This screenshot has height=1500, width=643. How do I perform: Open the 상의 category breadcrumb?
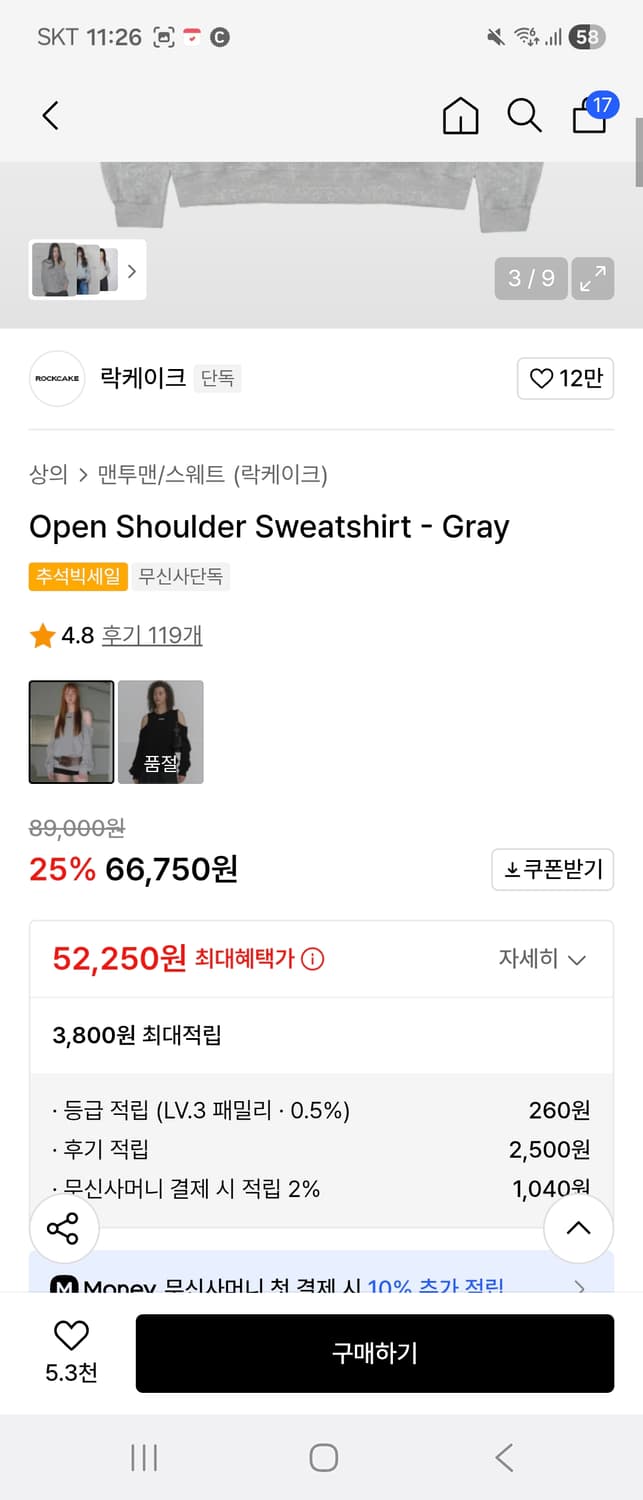tap(48, 474)
